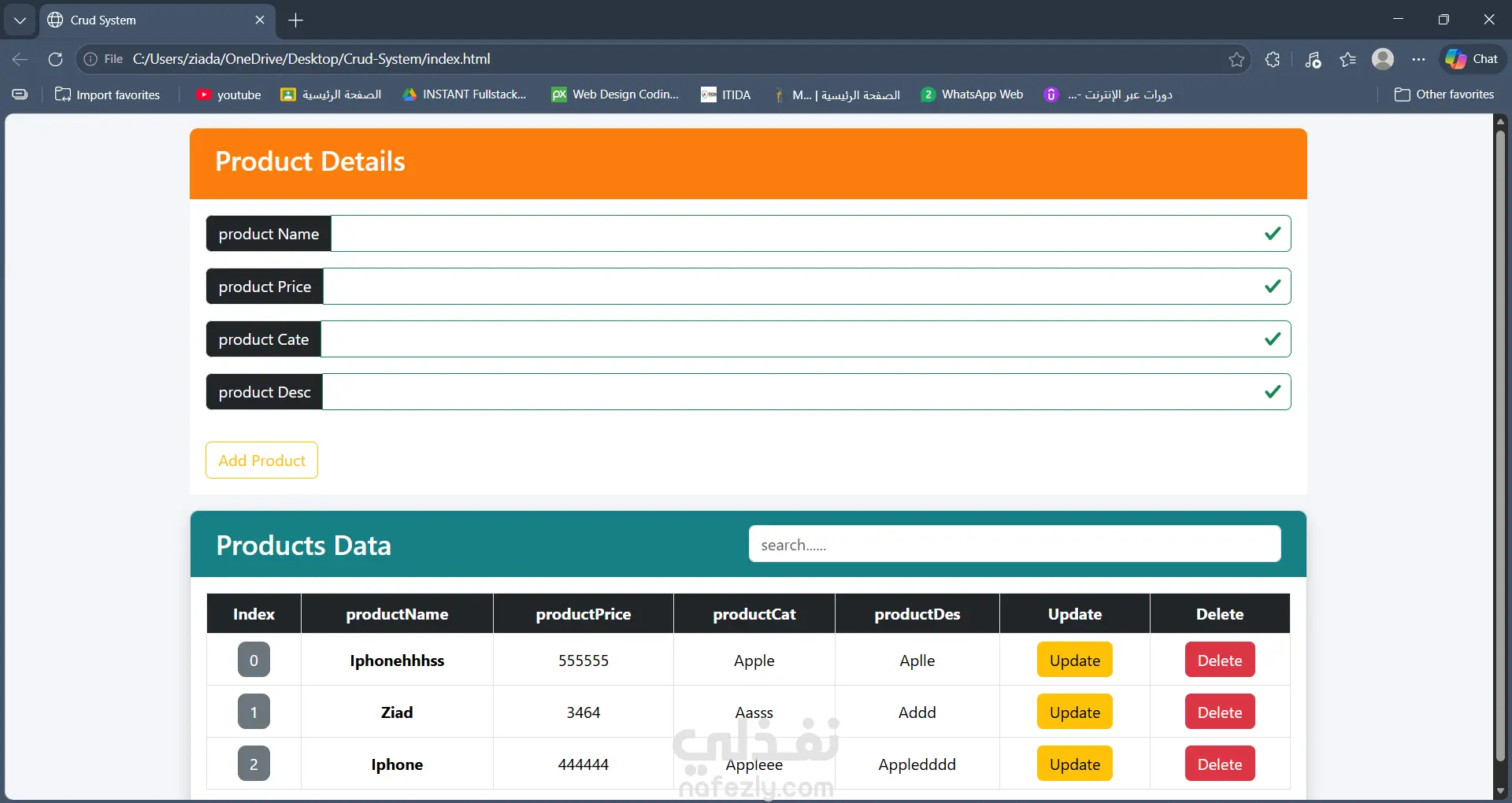Focus the product Cate input field
The width and height of the screenshot is (1512, 803).
[806, 339]
